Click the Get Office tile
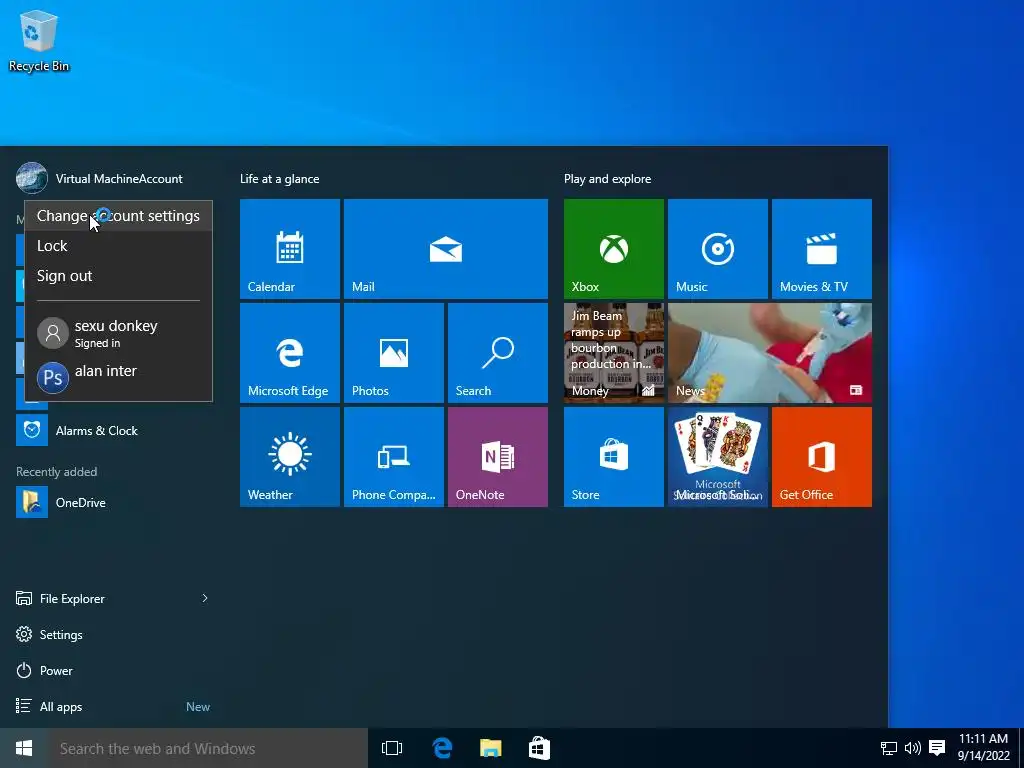 coord(822,456)
